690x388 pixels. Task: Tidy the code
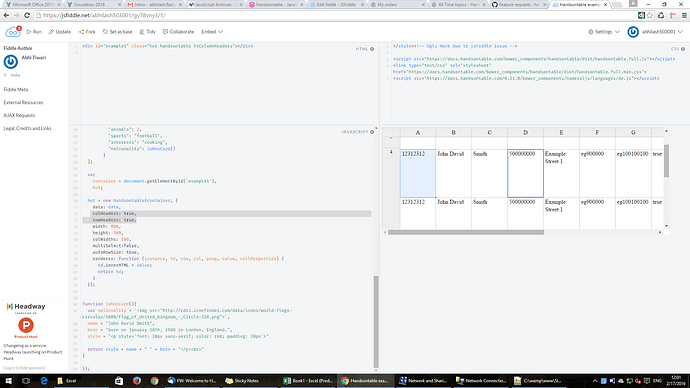point(148,32)
